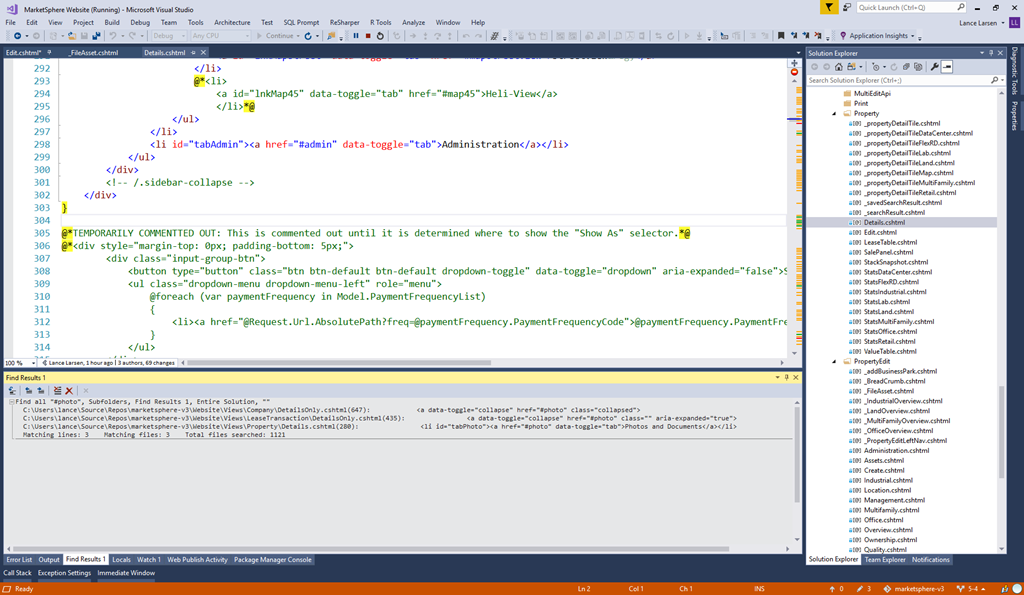The image size is (1024, 595).
Task: Click the Save All toolbar icon
Action: [x=96, y=36]
